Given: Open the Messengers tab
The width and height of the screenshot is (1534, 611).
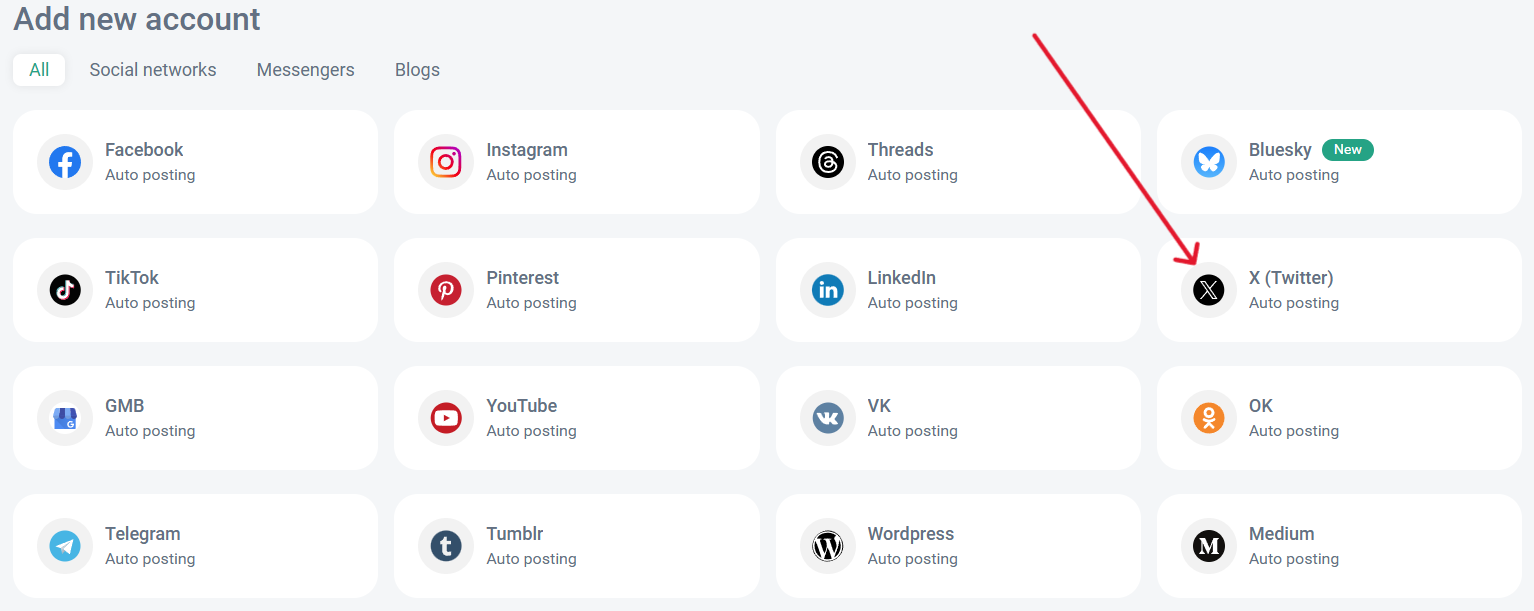Looking at the screenshot, I should coord(305,70).
